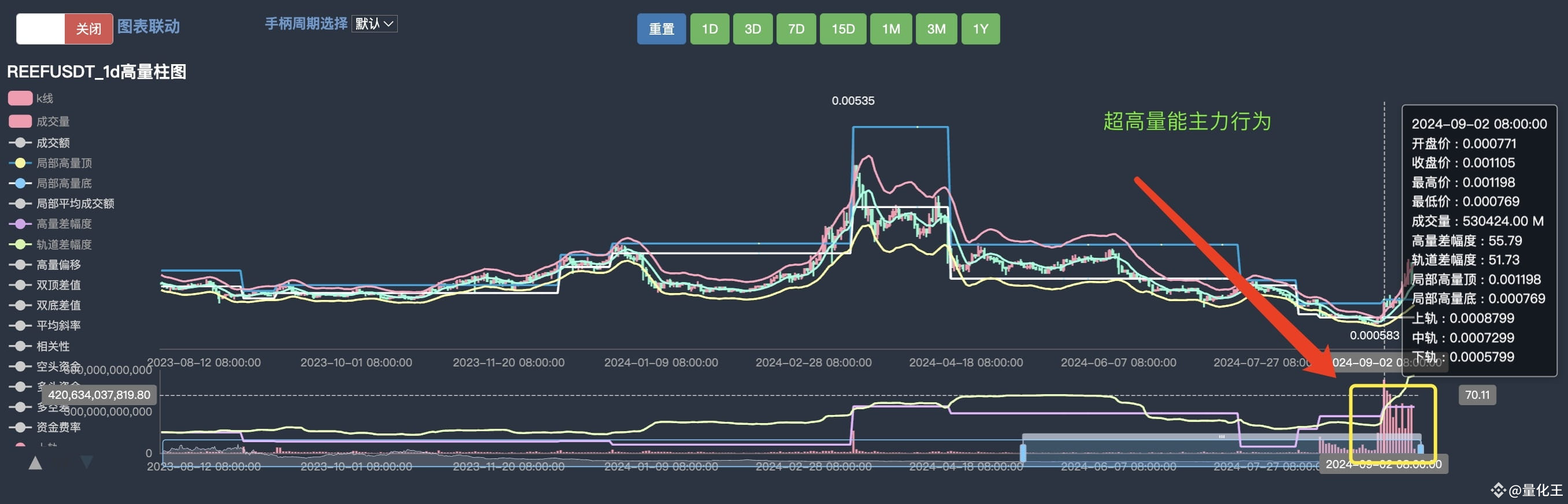The height and width of the screenshot is (504, 1568).
Task: Click the 0.000583 low price label
Action: click(x=1374, y=335)
